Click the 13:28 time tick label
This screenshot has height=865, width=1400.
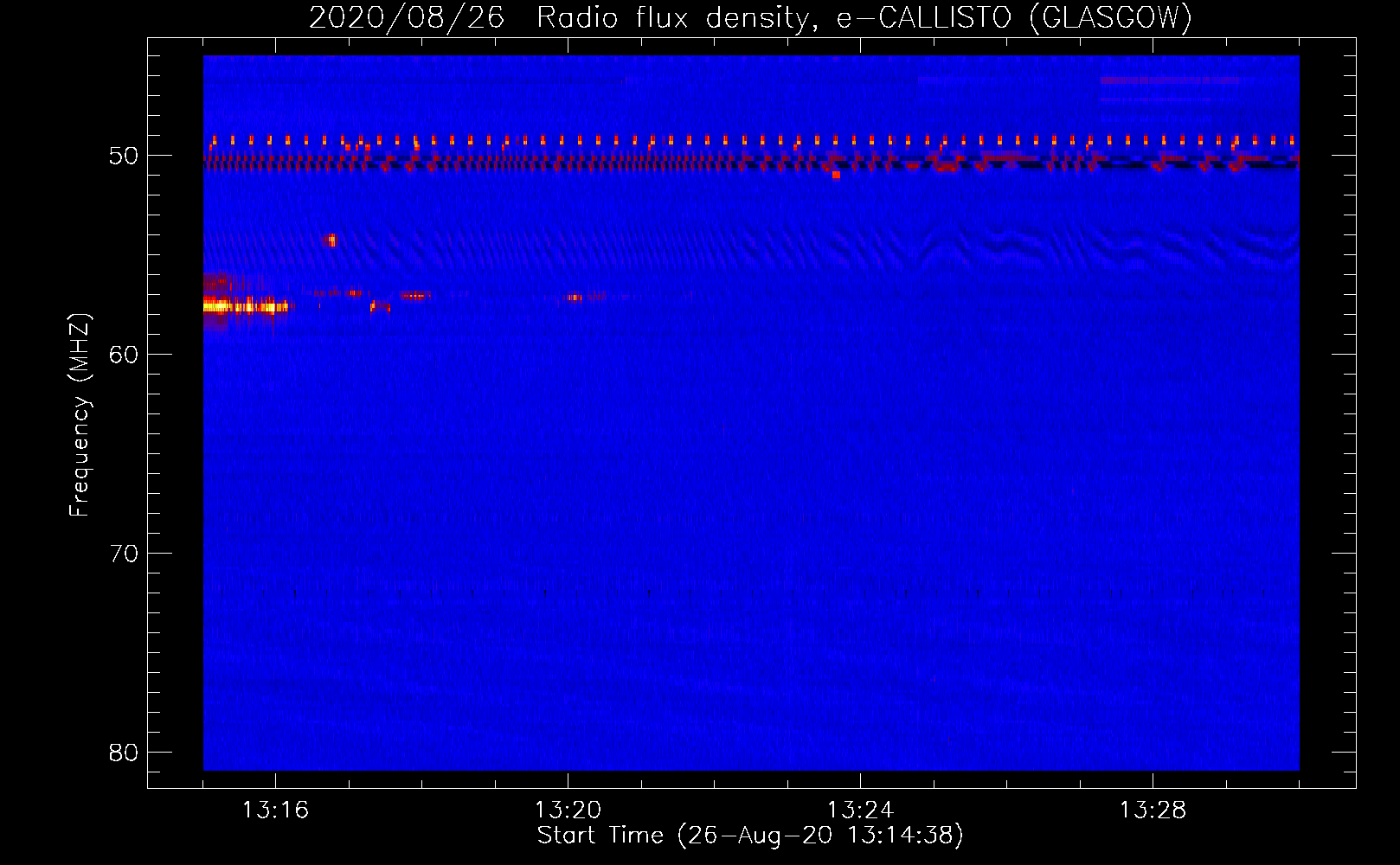point(1153,810)
